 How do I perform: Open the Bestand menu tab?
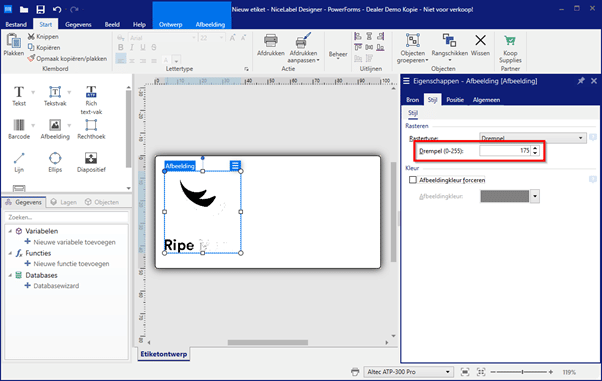coord(16,24)
